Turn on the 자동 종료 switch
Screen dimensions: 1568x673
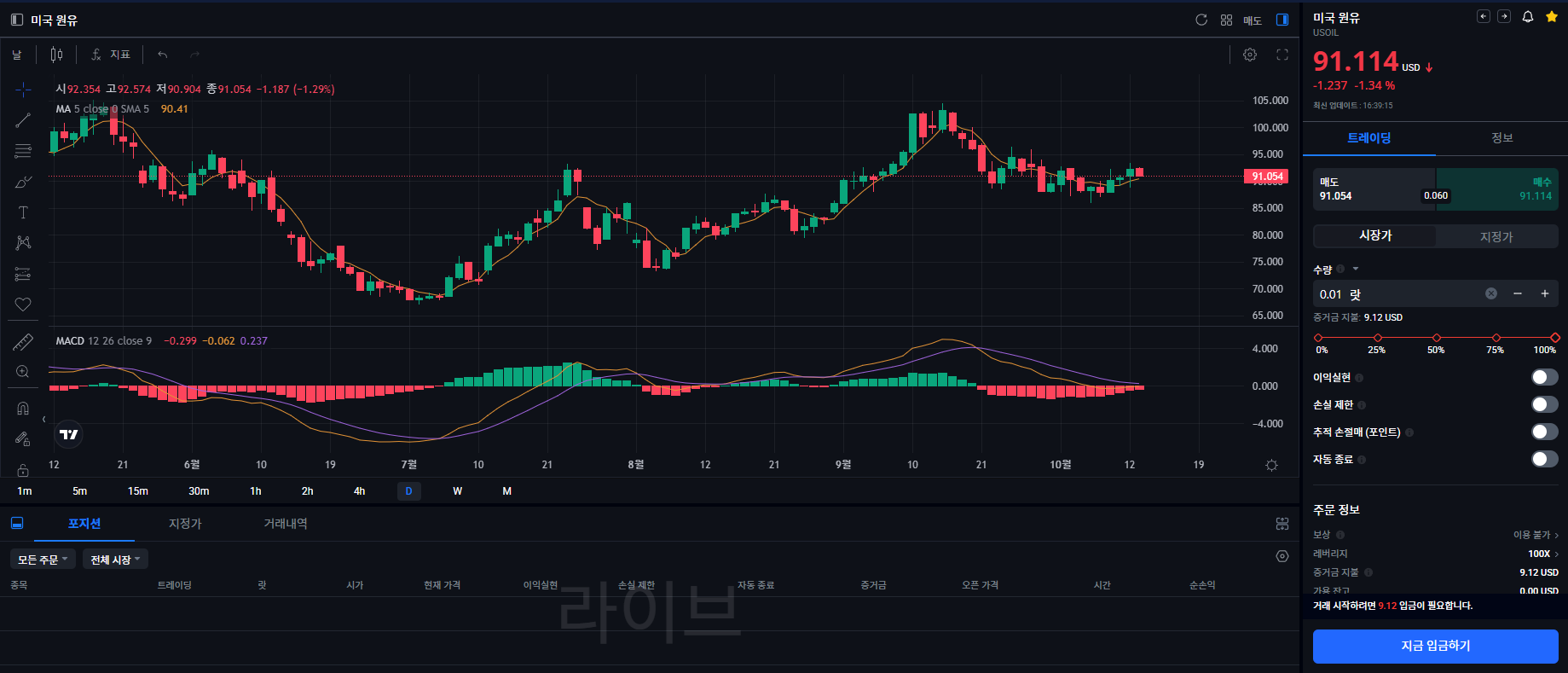click(1544, 459)
